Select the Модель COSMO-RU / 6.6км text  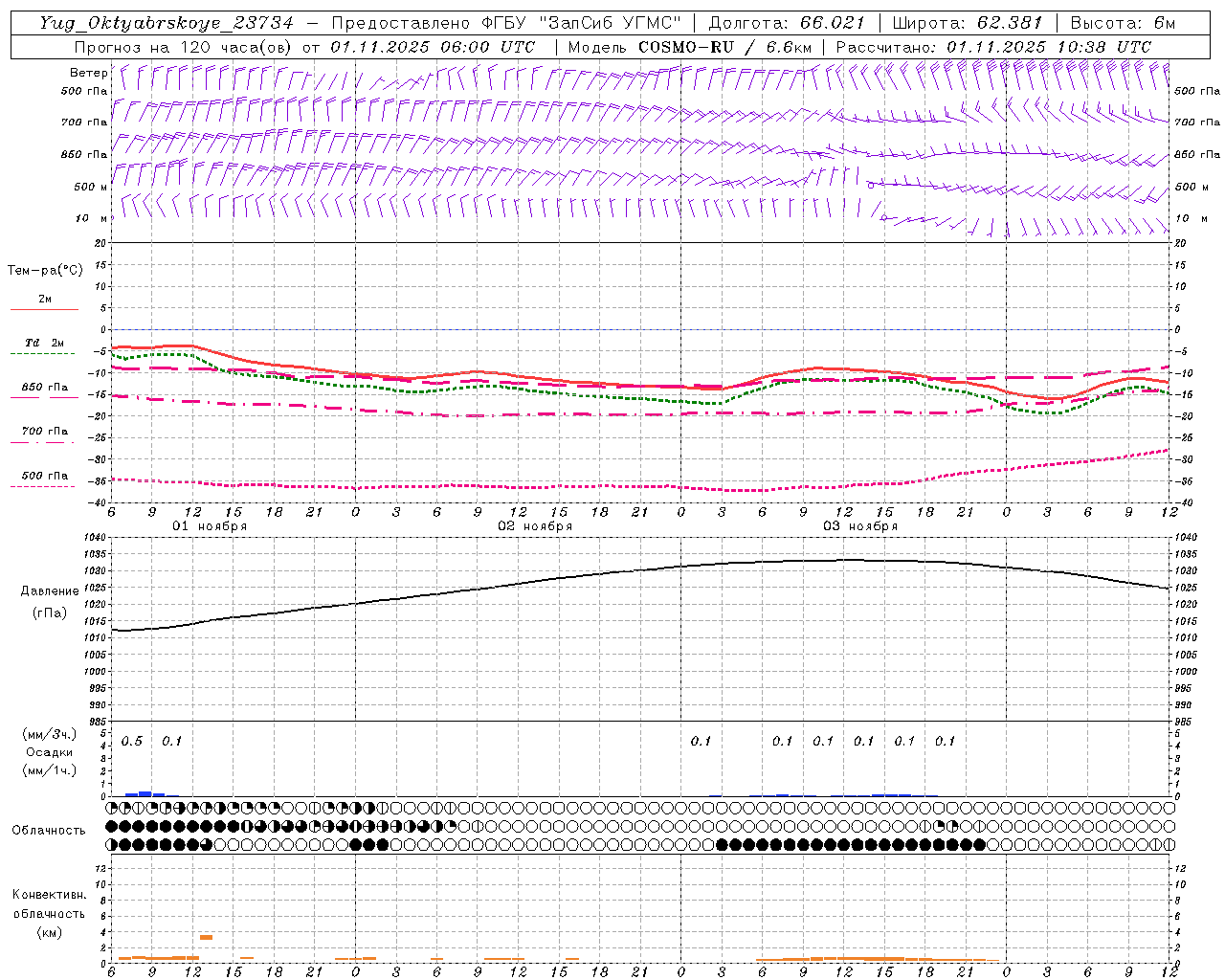point(689,47)
